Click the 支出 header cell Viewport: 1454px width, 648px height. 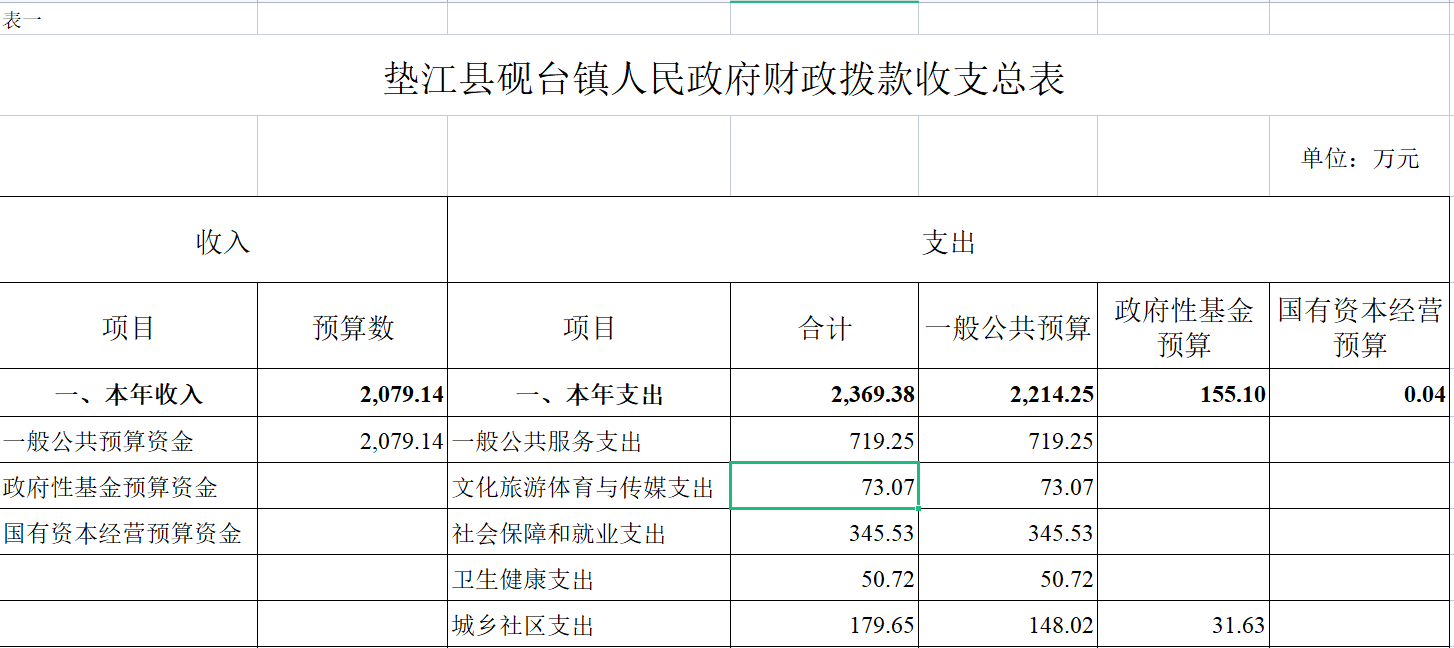[949, 241]
